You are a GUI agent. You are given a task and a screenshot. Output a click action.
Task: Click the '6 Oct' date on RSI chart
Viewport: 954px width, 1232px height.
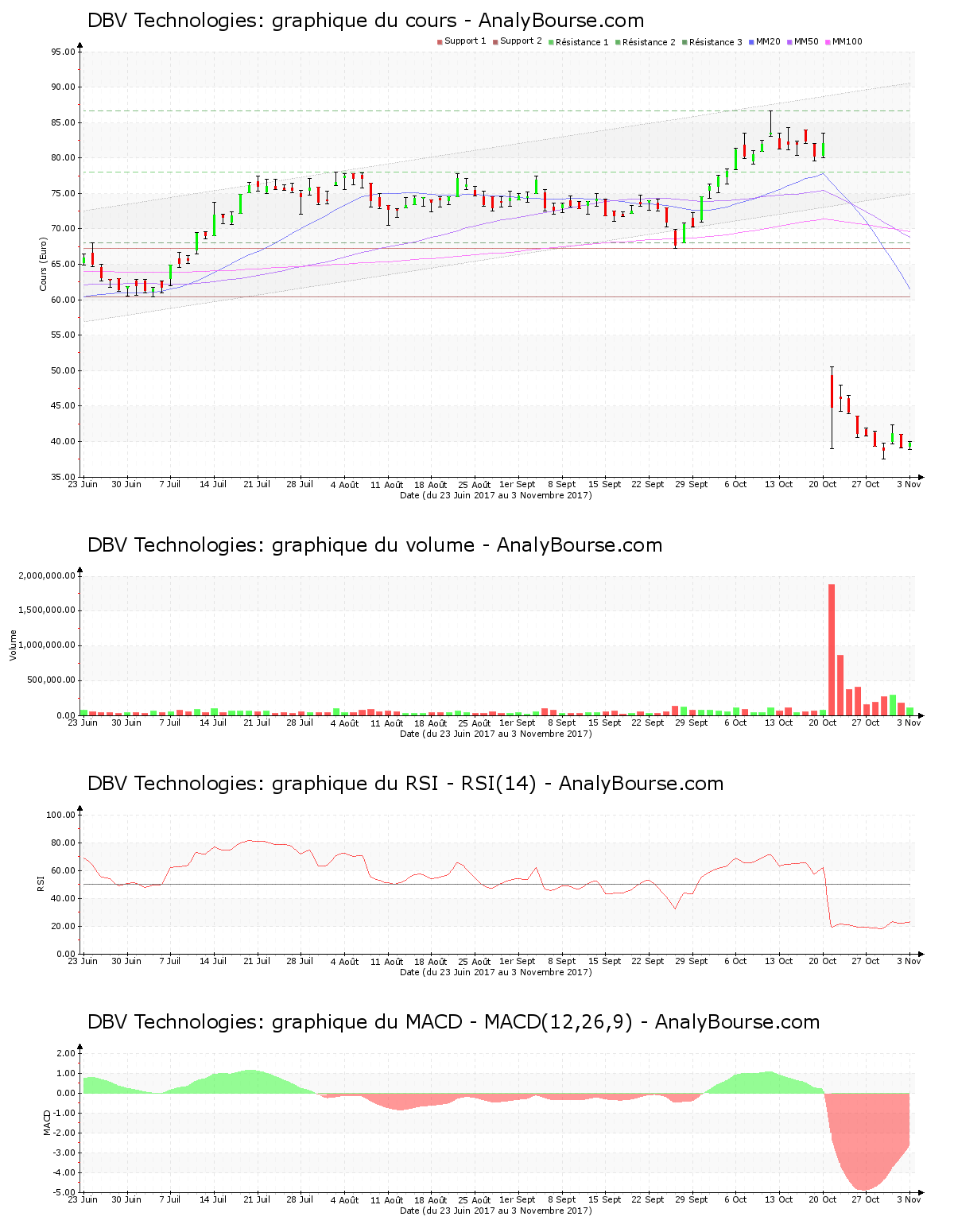tap(735, 961)
